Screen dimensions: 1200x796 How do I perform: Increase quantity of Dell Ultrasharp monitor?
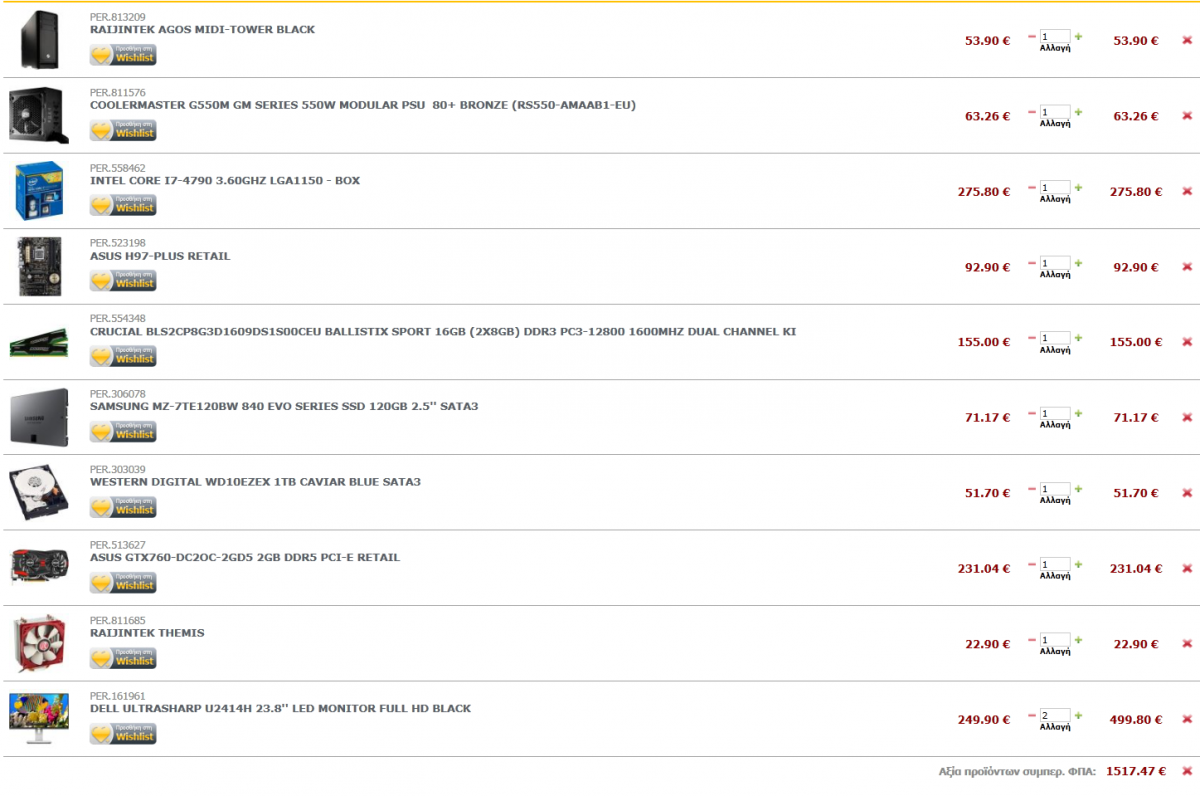click(1078, 715)
